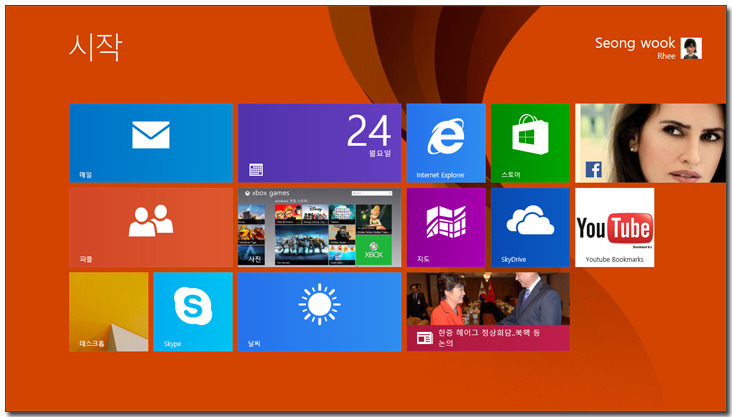Open the Store (스토어) tile

pyautogui.click(x=529, y=142)
